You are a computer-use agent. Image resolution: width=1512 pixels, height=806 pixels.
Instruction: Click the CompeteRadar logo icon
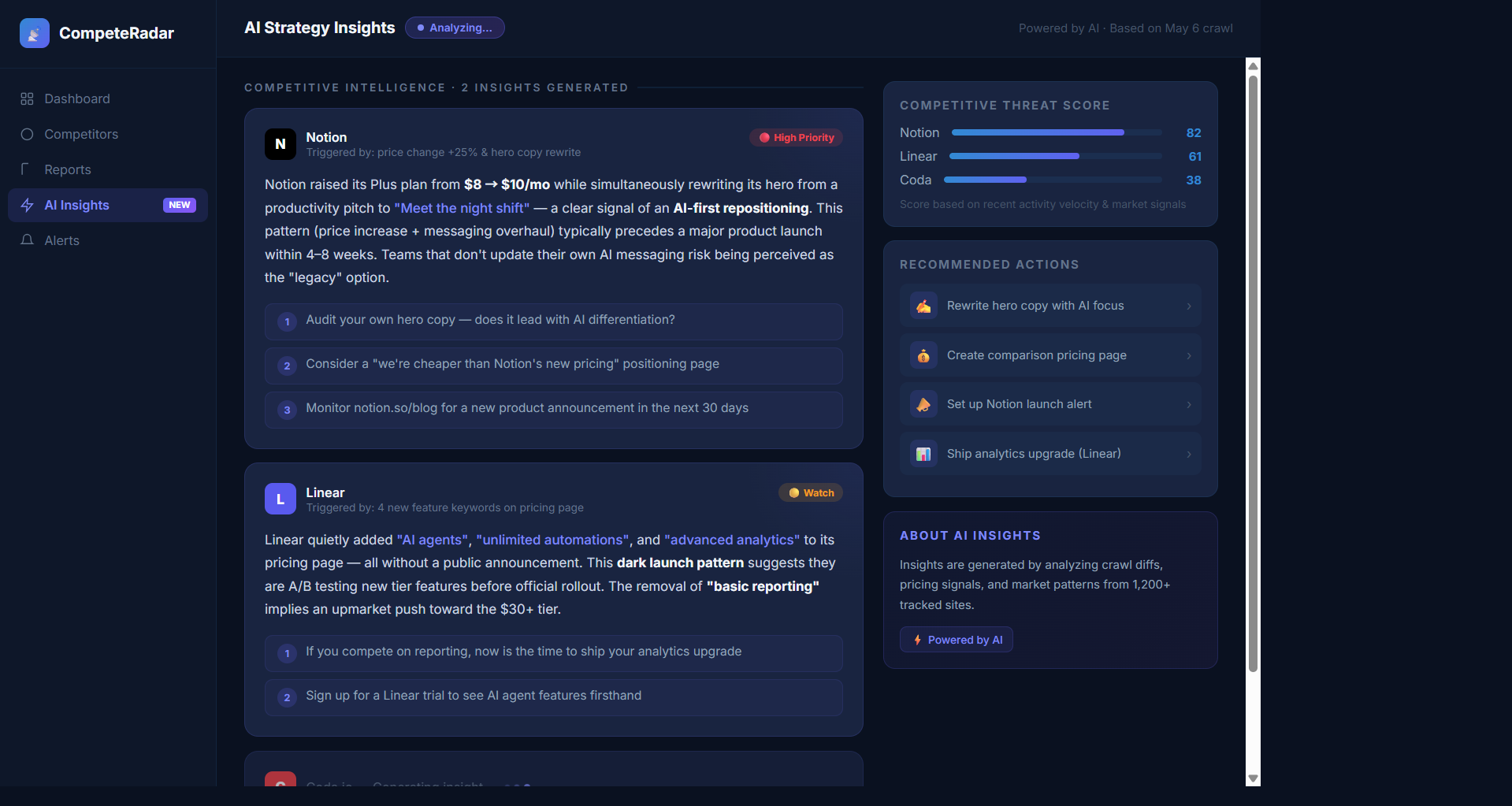[35, 33]
